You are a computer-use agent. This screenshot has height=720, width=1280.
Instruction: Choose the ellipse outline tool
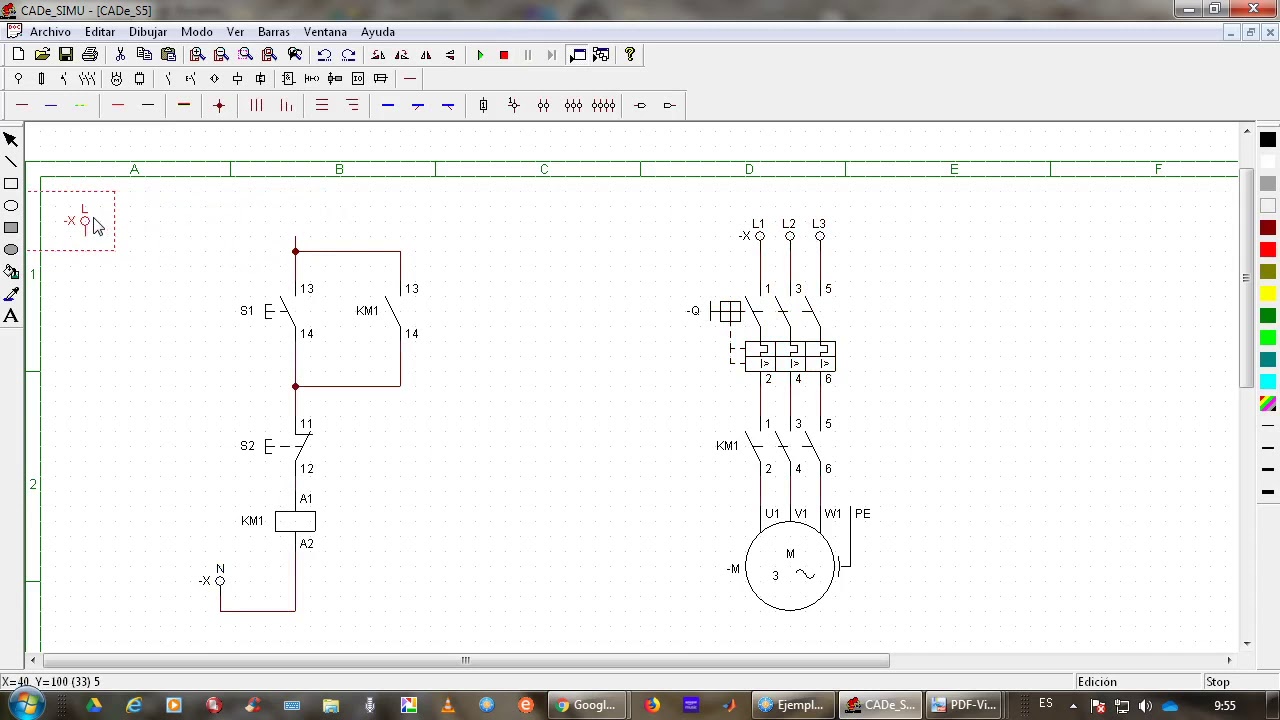click(x=11, y=206)
